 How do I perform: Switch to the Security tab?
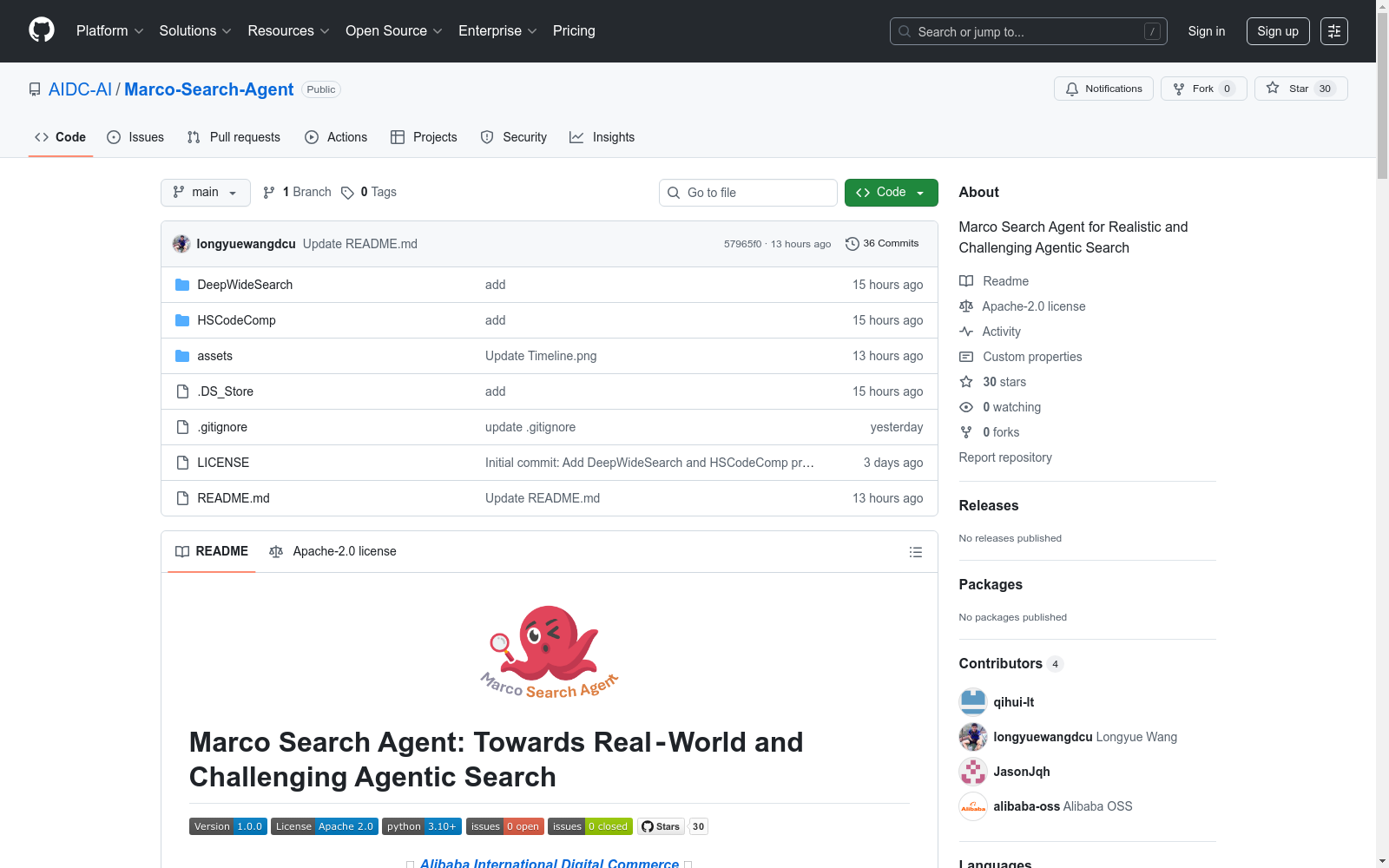[514, 137]
